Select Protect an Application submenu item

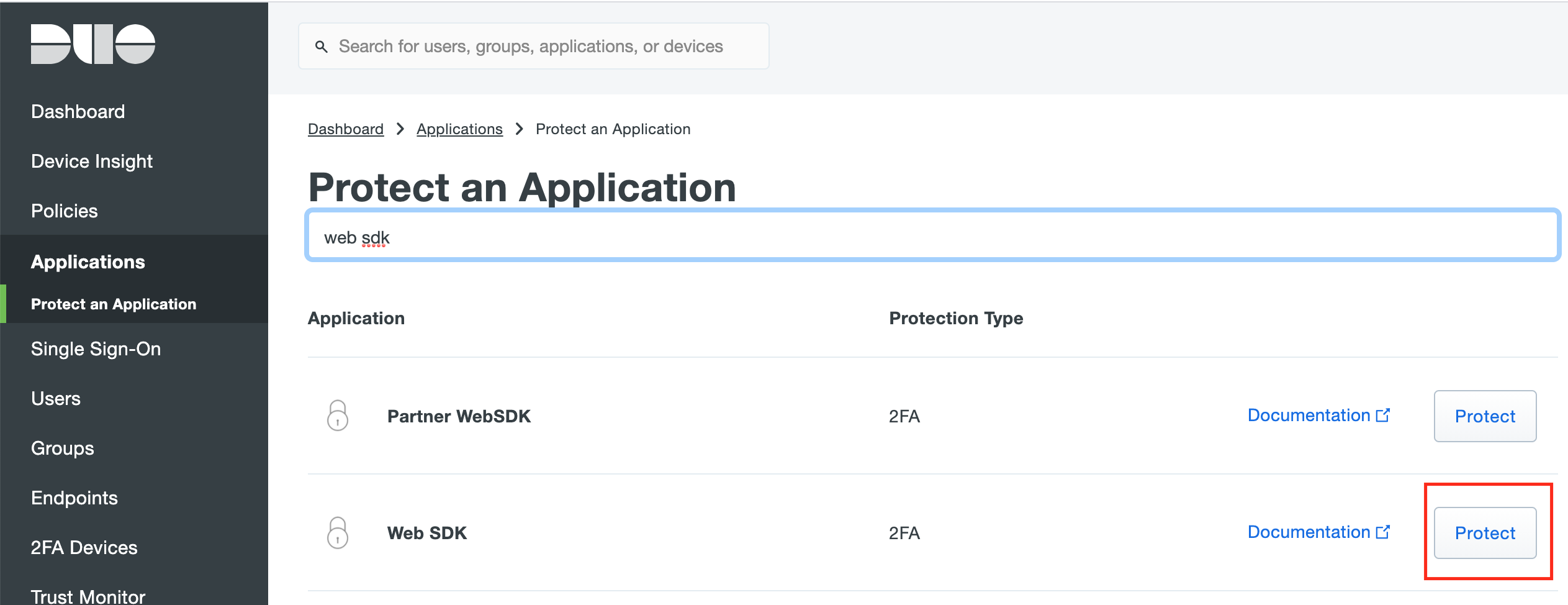pyautogui.click(x=114, y=304)
